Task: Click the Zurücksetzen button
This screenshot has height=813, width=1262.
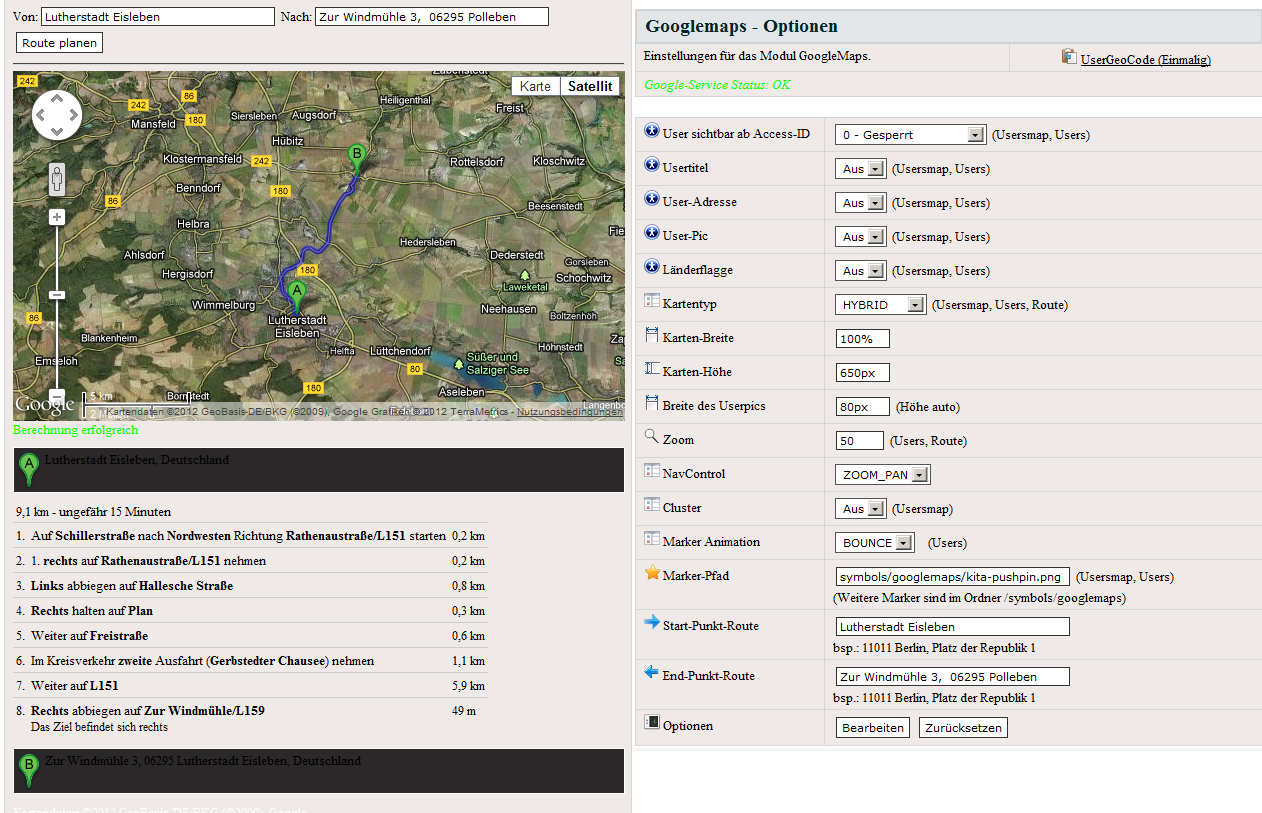Action: 963,728
